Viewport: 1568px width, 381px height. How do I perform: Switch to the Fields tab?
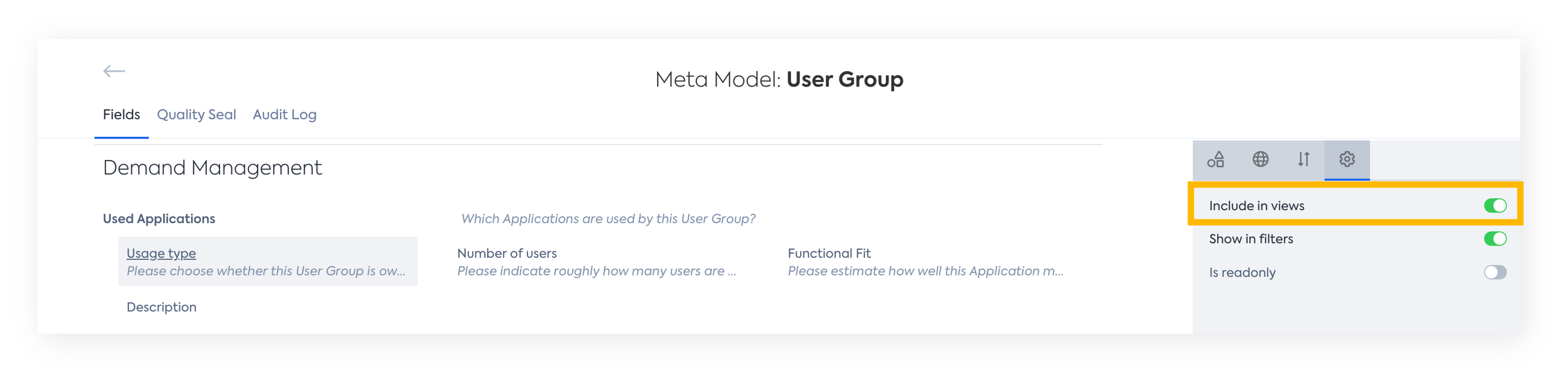pos(121,115)
